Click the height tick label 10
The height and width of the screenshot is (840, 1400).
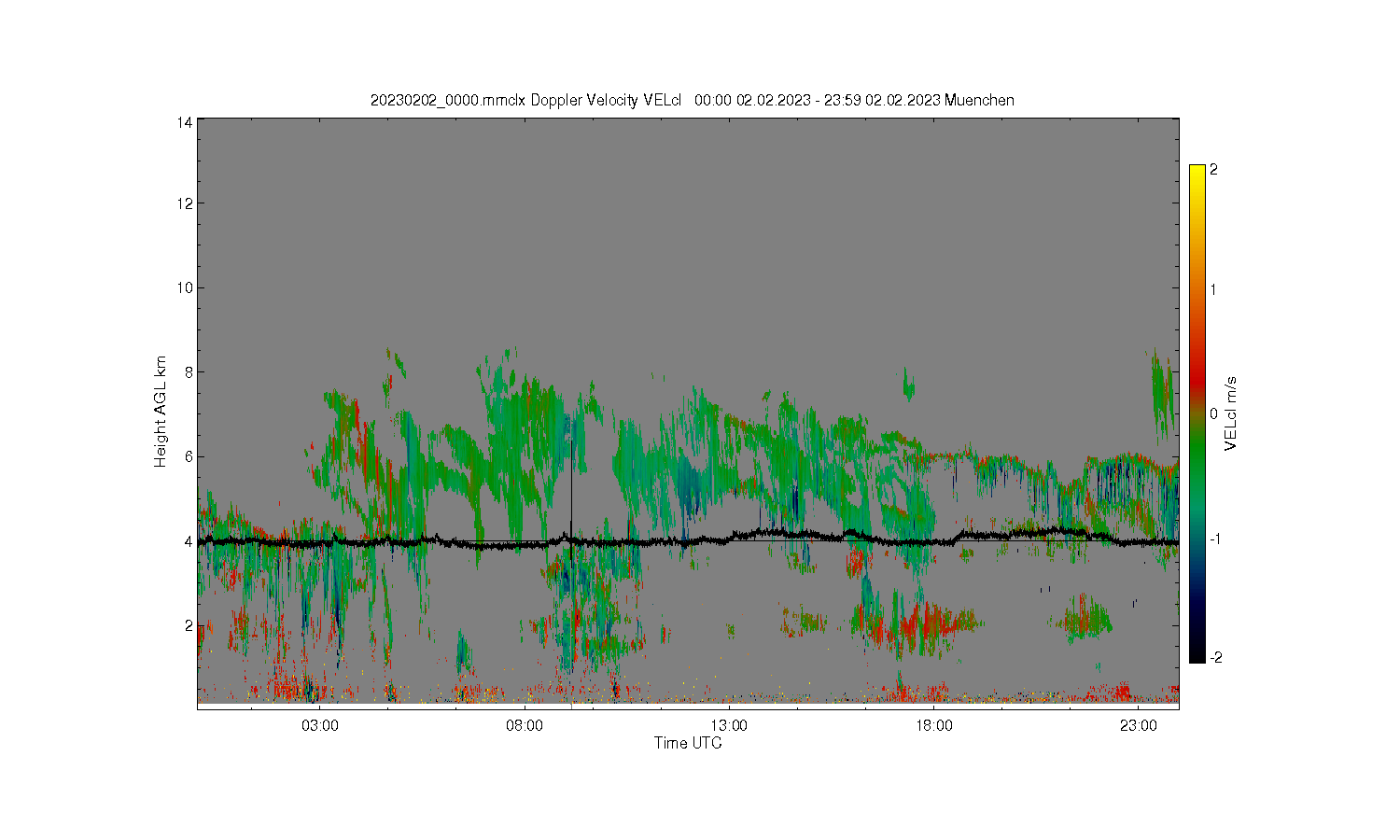click(185, 287)
